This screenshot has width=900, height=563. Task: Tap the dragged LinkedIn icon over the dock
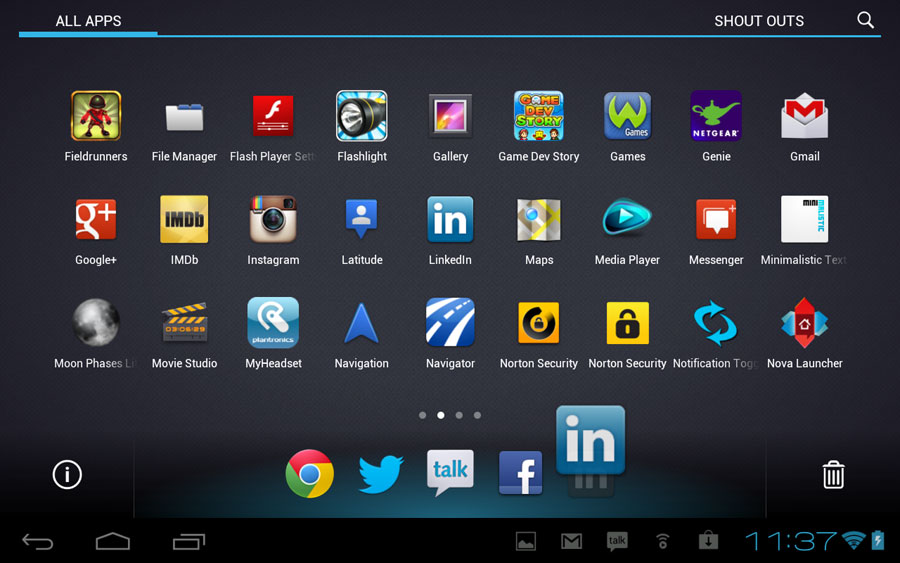coord(591,441)
